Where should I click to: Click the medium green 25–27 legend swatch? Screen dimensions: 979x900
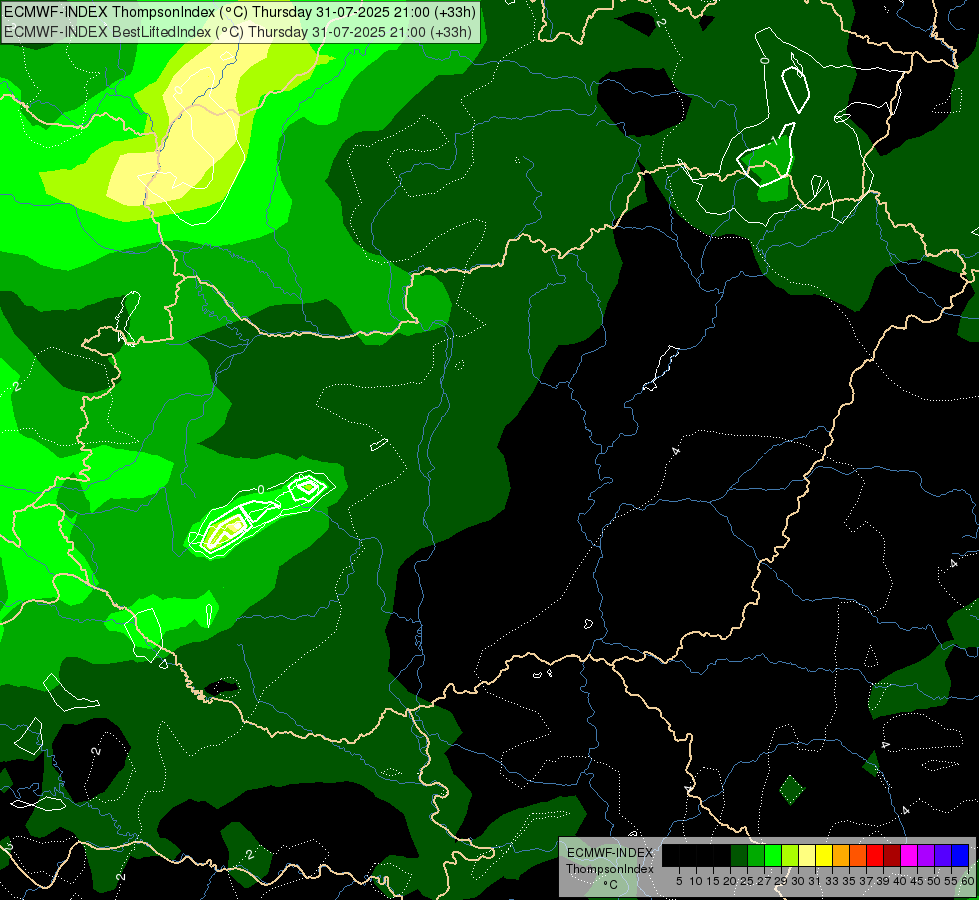coord(756,855)
